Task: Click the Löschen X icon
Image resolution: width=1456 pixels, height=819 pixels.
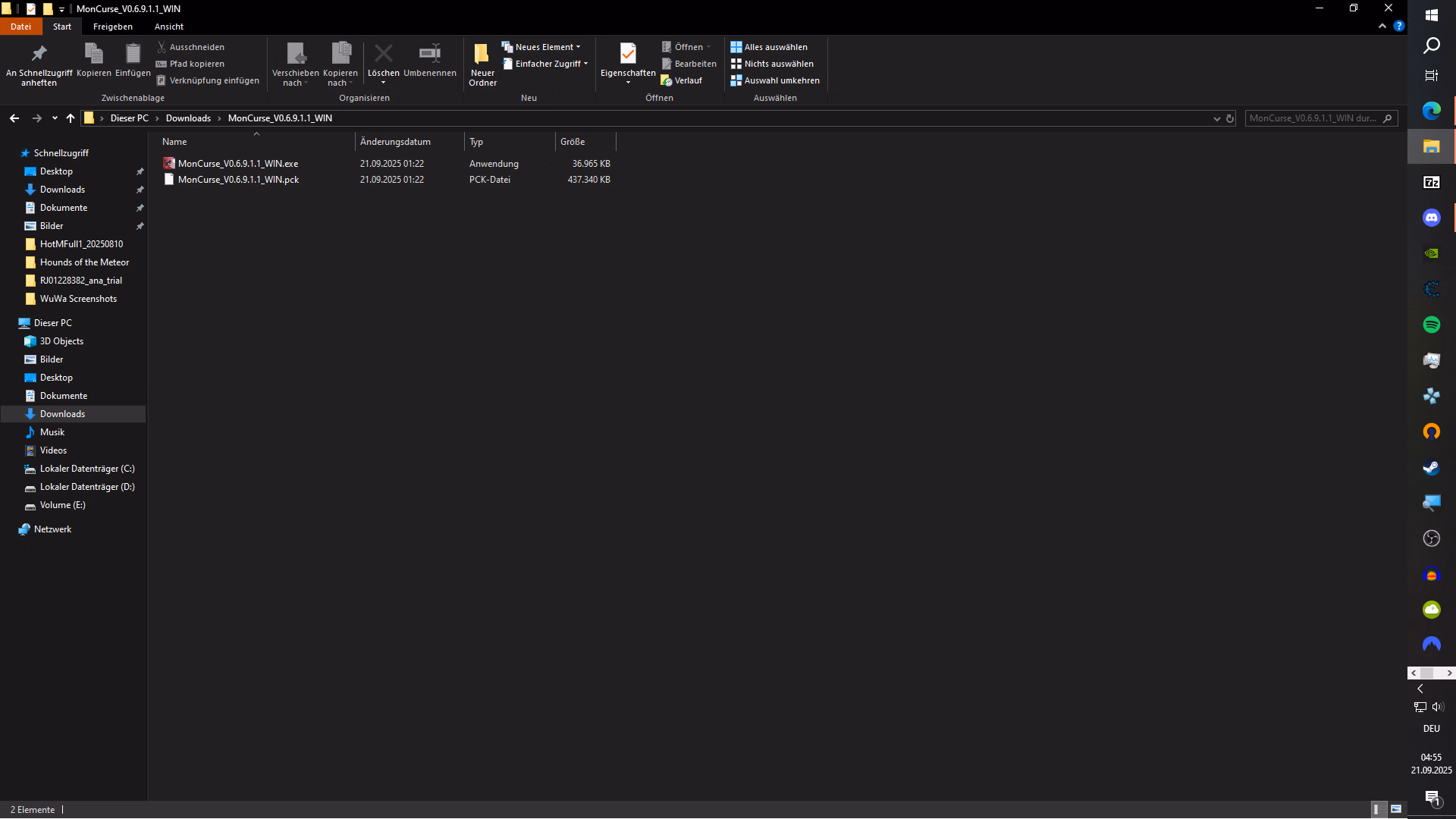Action: point(383,54)
